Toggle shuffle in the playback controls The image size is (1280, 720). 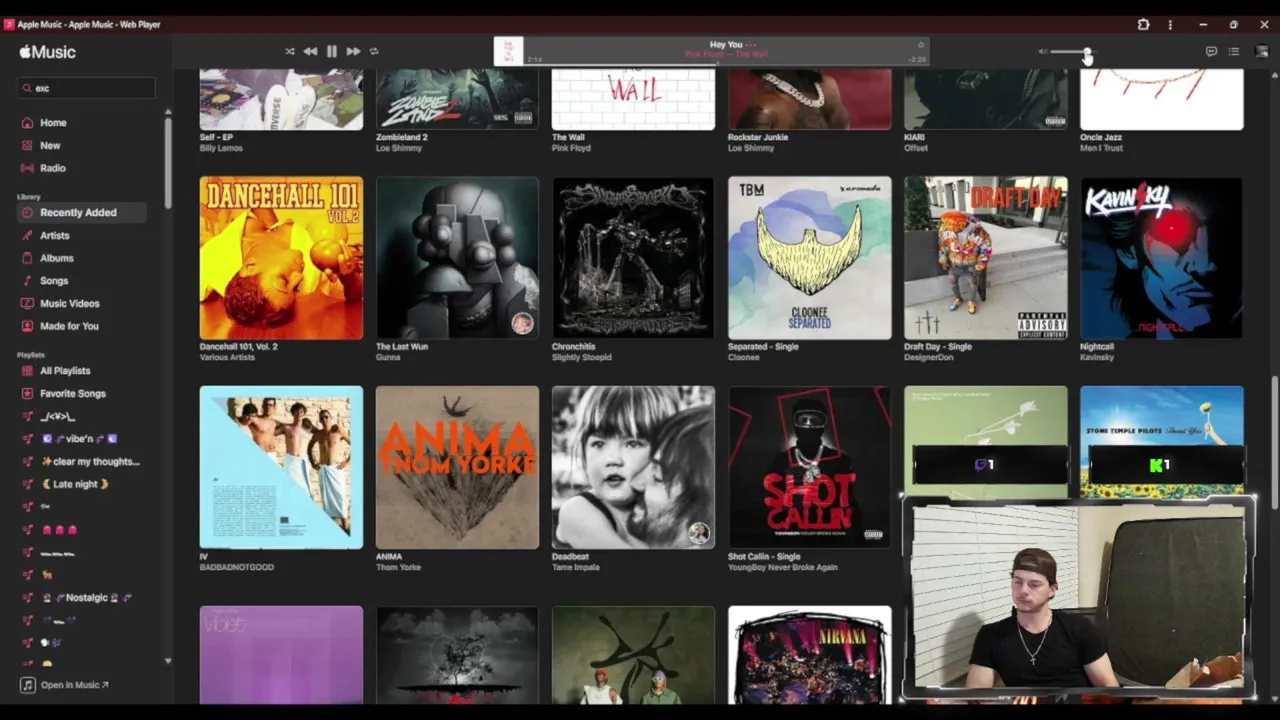(x=290, y=51)
